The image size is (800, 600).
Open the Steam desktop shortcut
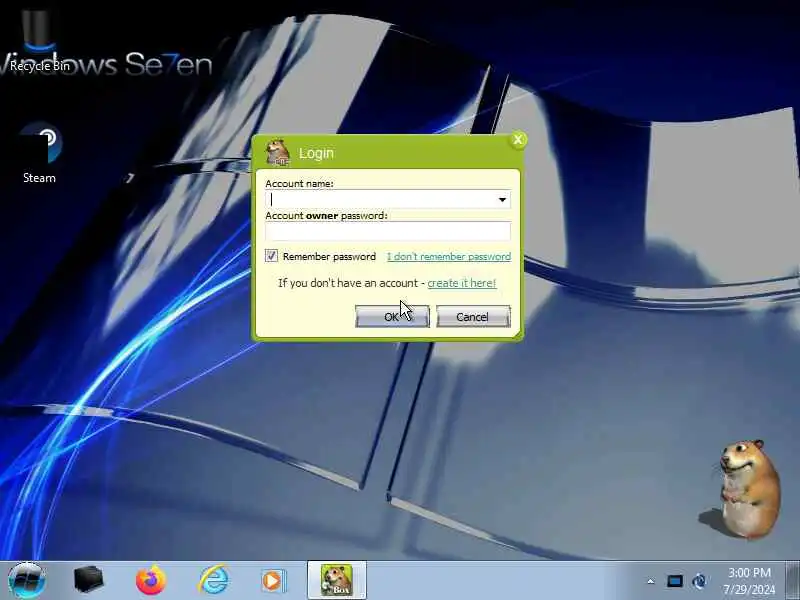coord(40,153)
